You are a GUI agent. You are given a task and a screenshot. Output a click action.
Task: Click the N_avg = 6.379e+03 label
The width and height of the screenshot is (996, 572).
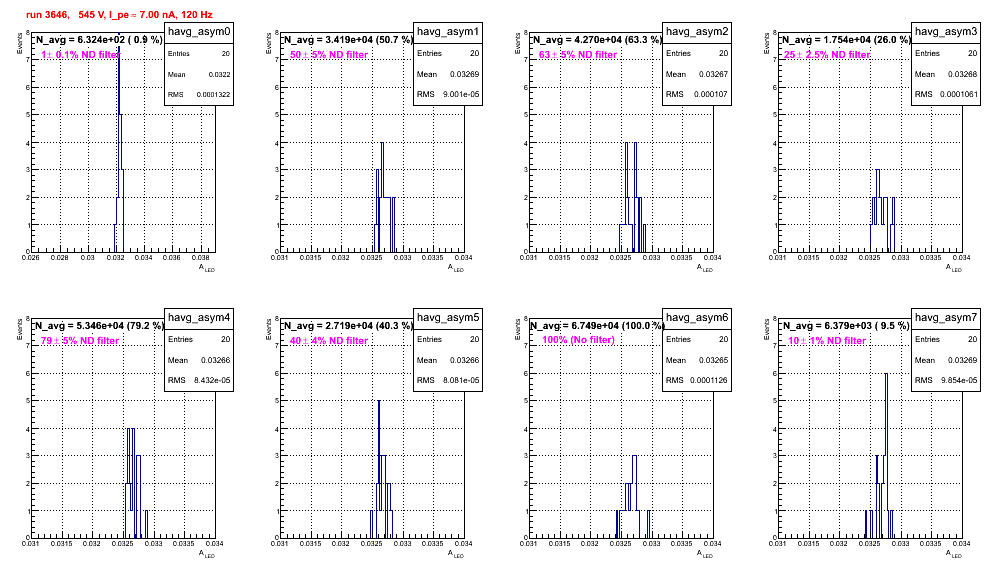coord(846,326)
